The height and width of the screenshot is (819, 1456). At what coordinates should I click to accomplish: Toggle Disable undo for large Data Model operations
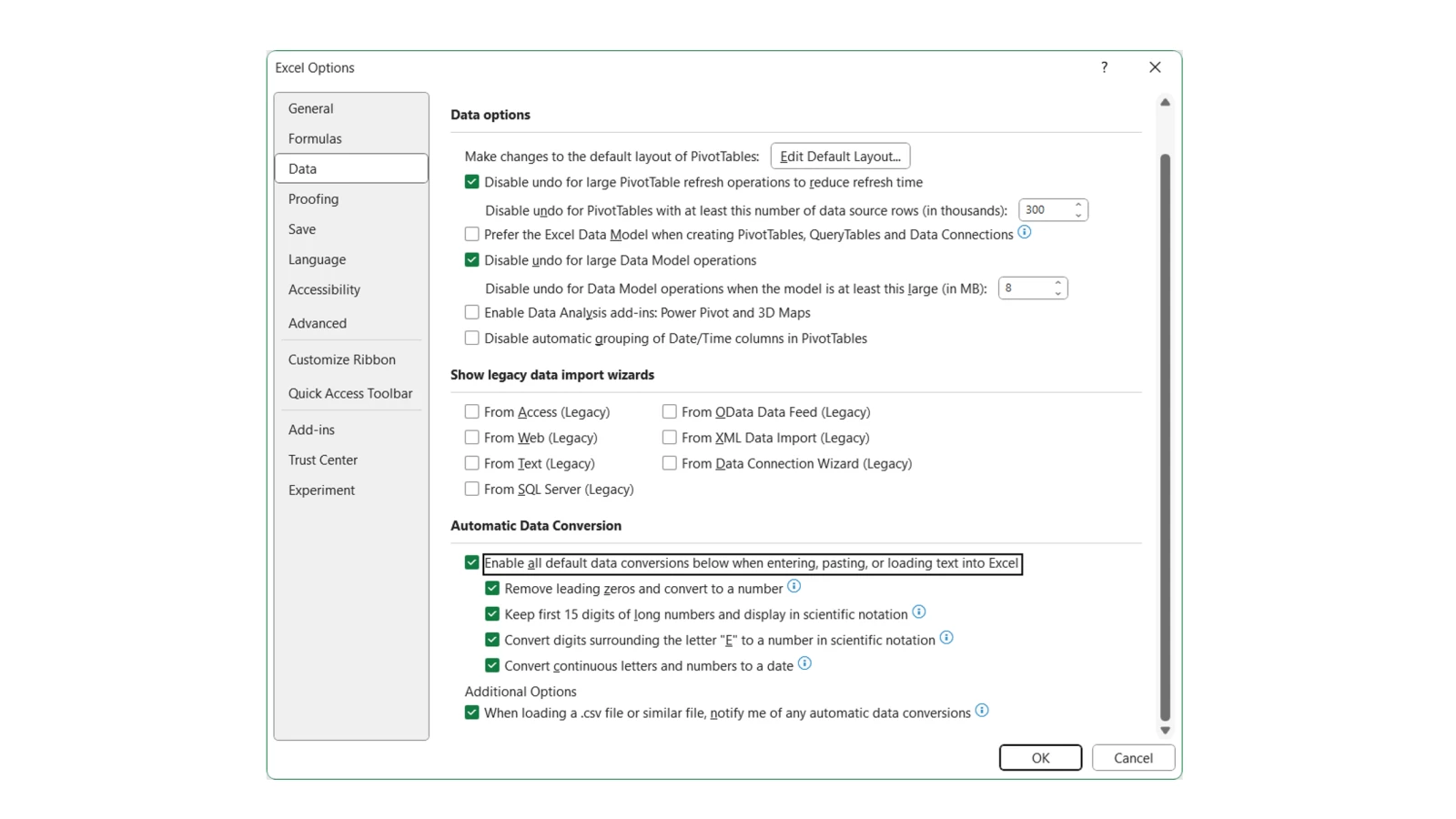click(471, 260)
